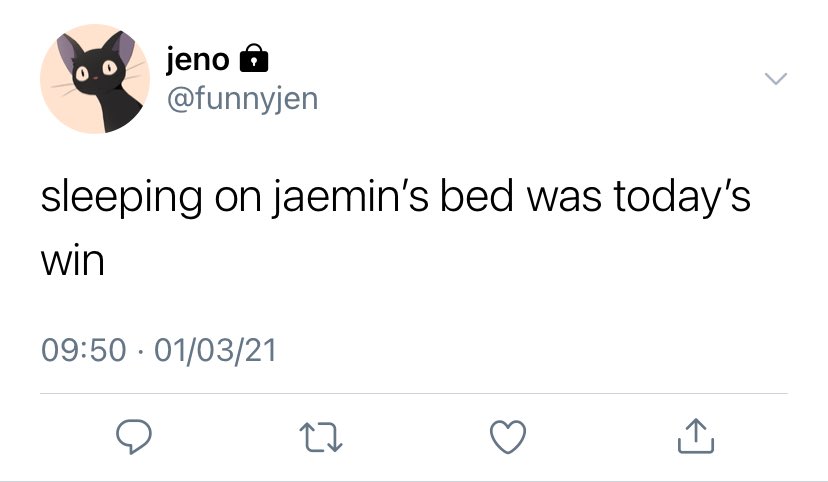Click the padlock protected-account icon beside jeno

point(254,58)
